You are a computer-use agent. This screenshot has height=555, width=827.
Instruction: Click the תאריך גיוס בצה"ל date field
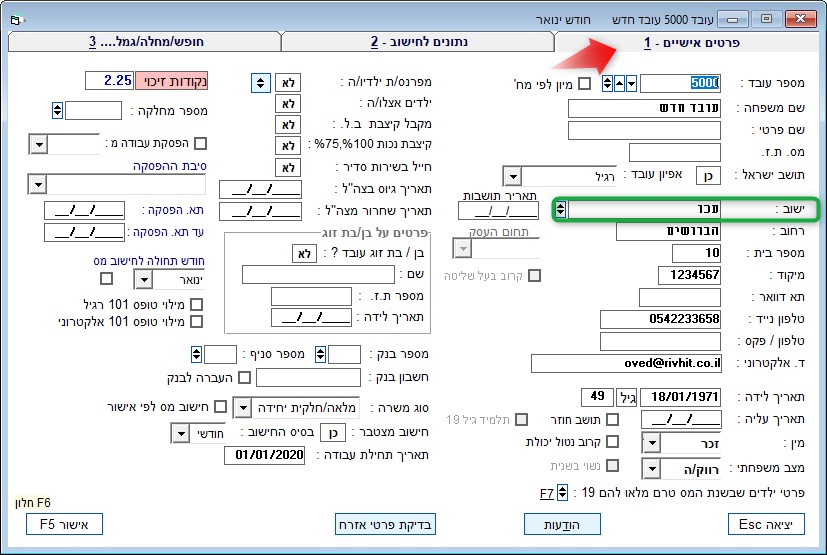261,189
